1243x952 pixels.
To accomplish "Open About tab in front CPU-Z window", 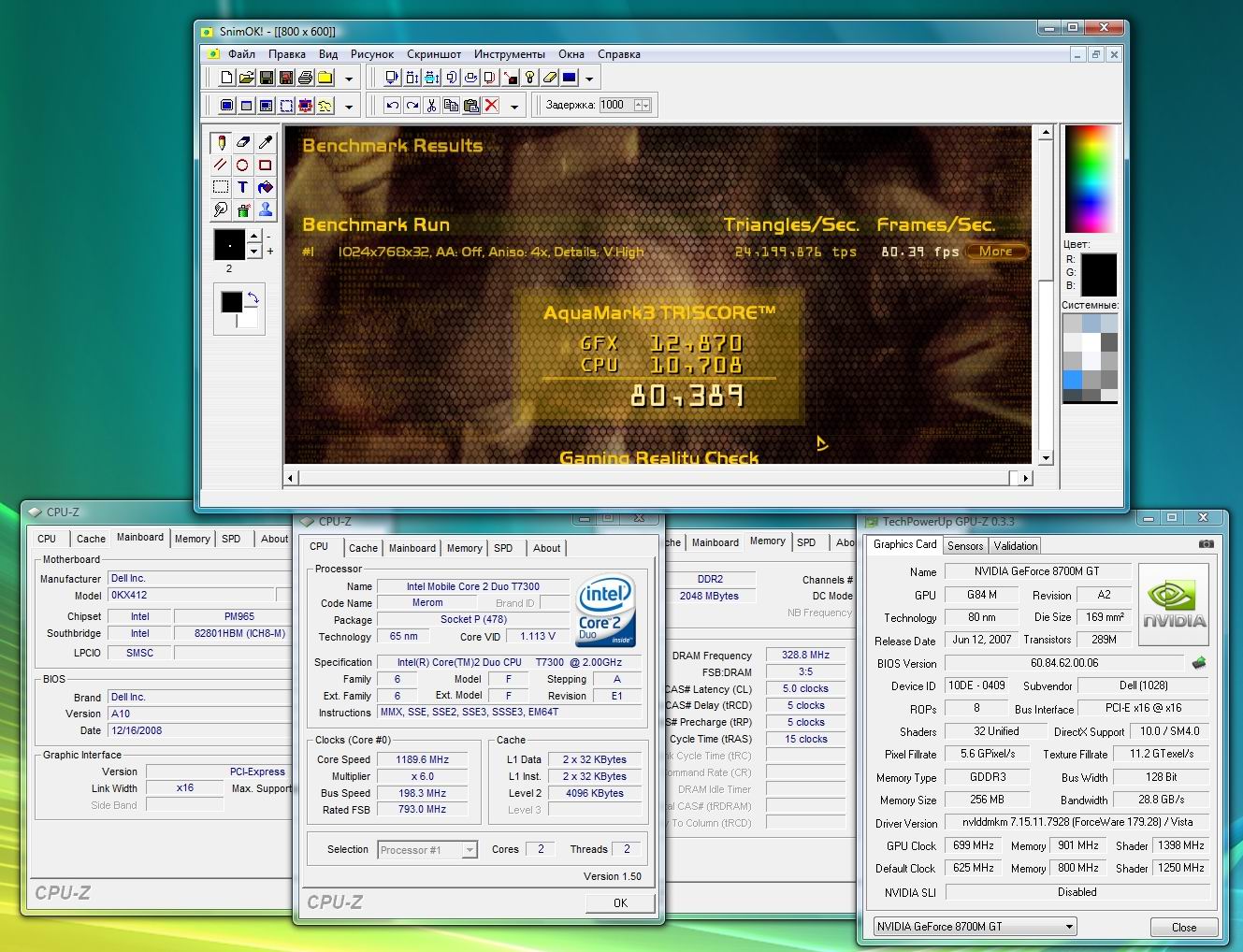I will (547, 549).
